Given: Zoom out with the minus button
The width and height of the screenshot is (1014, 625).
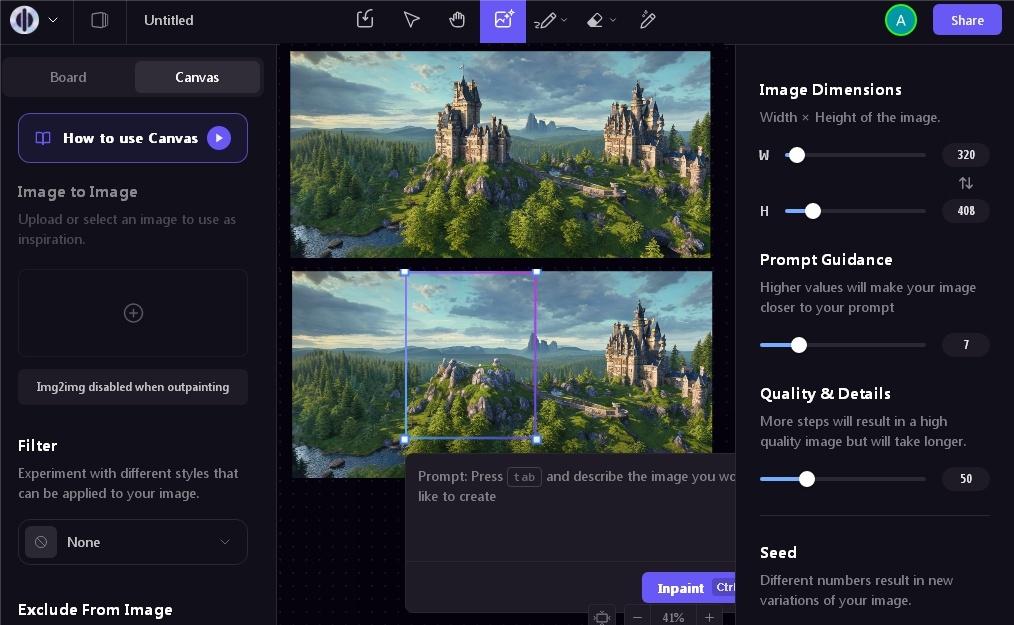Looking at the screenshot, I should point(637,617).
